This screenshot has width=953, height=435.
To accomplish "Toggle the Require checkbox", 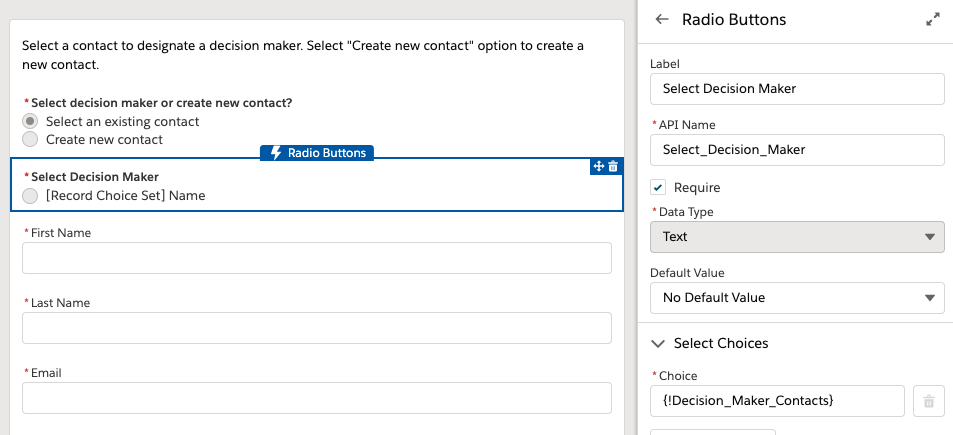I will [x=658, y=187].
